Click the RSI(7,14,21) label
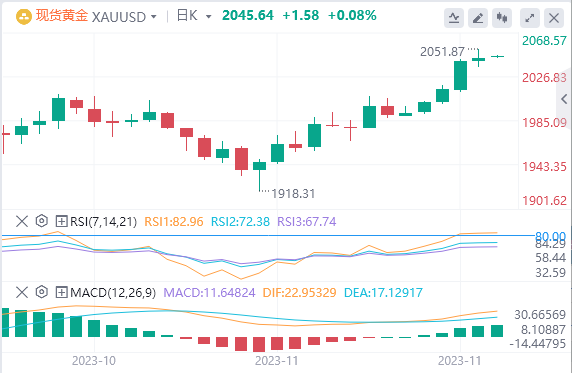 coord(103,222)
